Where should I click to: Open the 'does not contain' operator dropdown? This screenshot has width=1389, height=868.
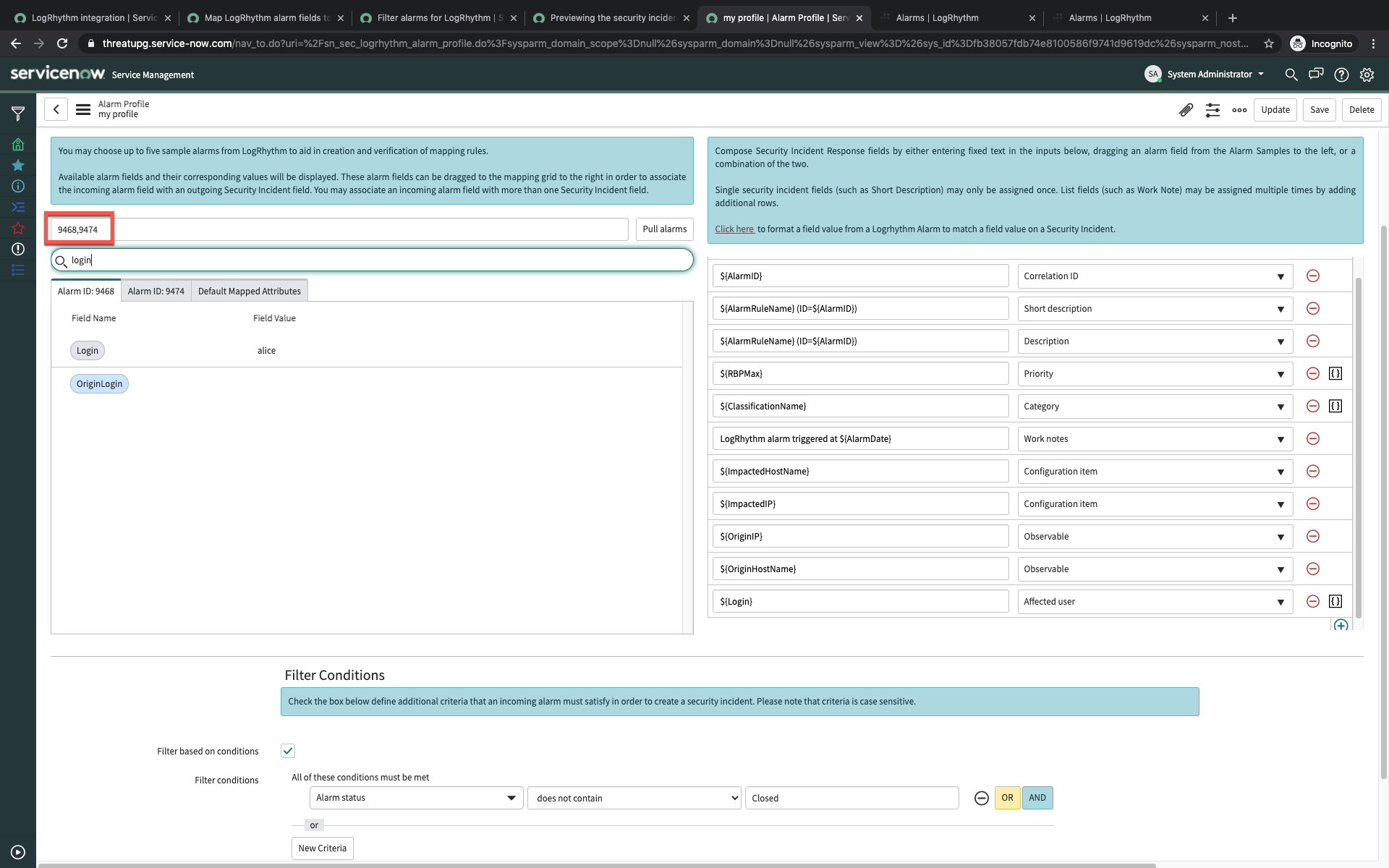[x=634, y=798]
